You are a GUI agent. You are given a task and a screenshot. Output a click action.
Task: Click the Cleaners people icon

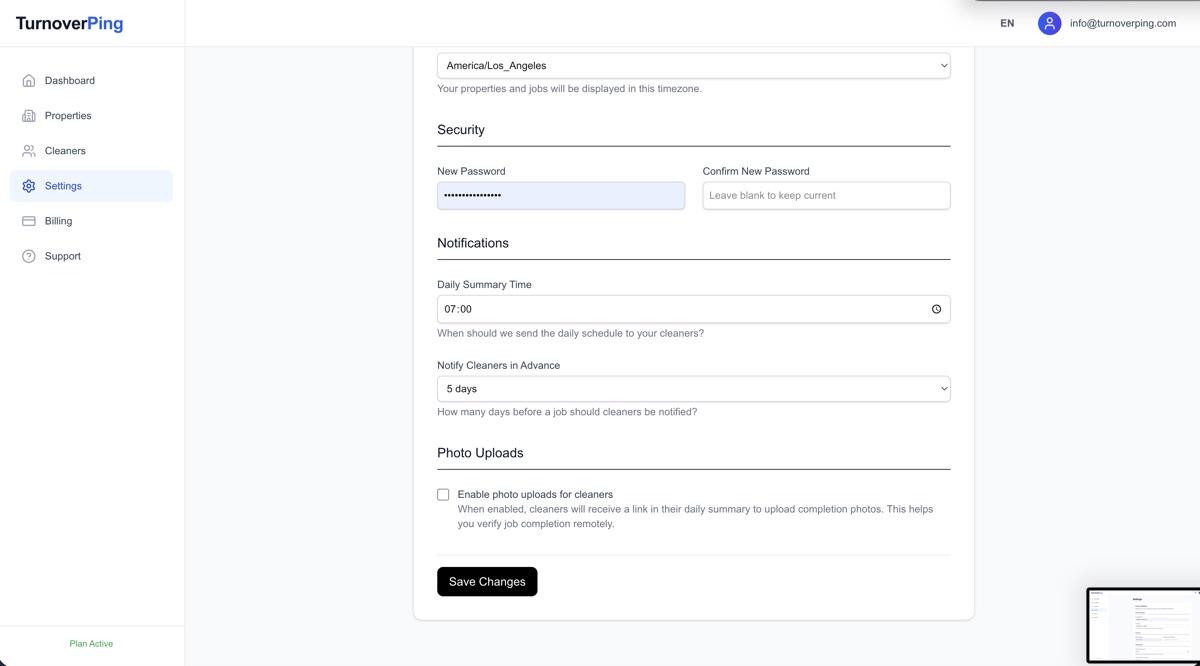click(29, 151)
